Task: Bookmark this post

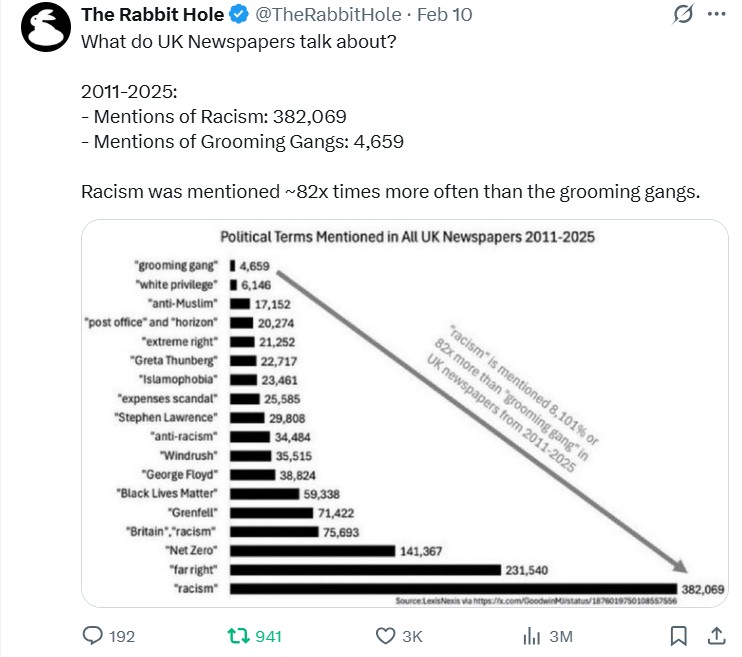Action: (679, 636)
